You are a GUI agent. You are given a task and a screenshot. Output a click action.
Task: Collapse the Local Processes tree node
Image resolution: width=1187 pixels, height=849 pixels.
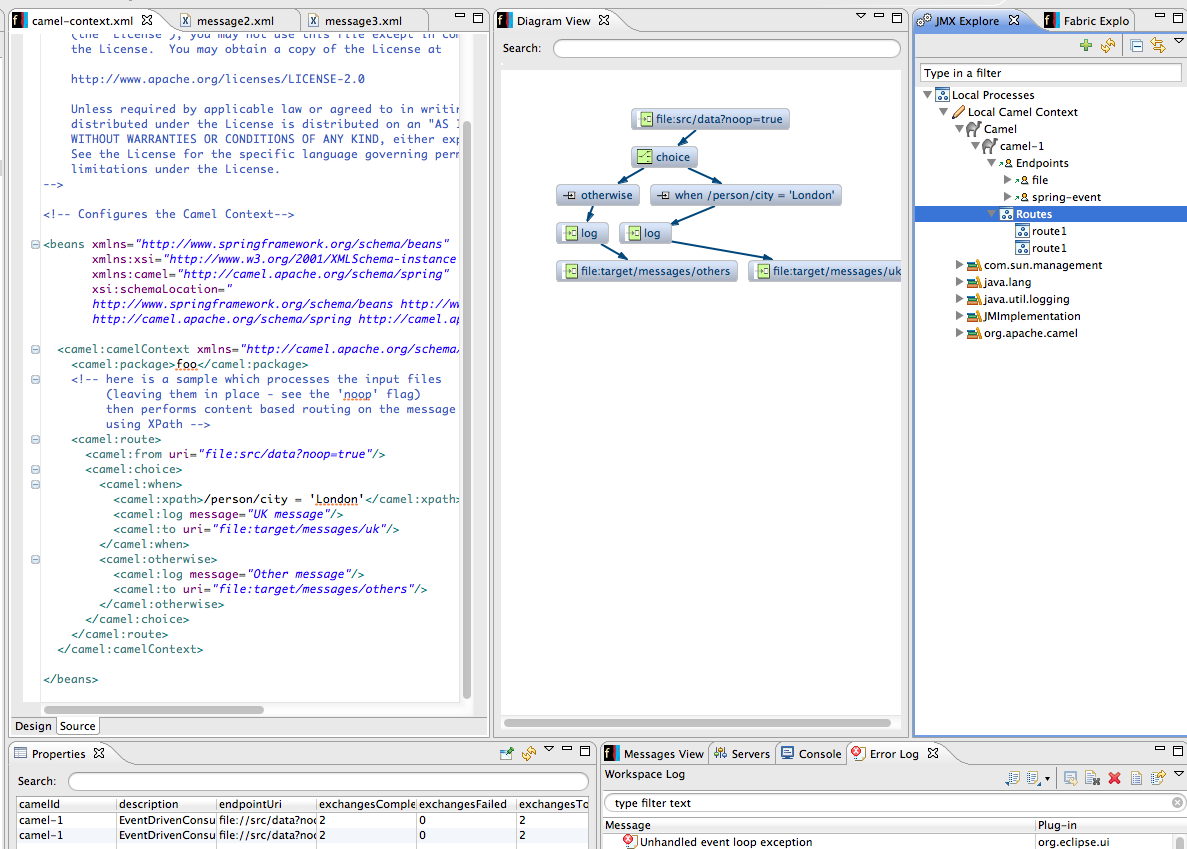pyautogui.click(x=928, y=95)
